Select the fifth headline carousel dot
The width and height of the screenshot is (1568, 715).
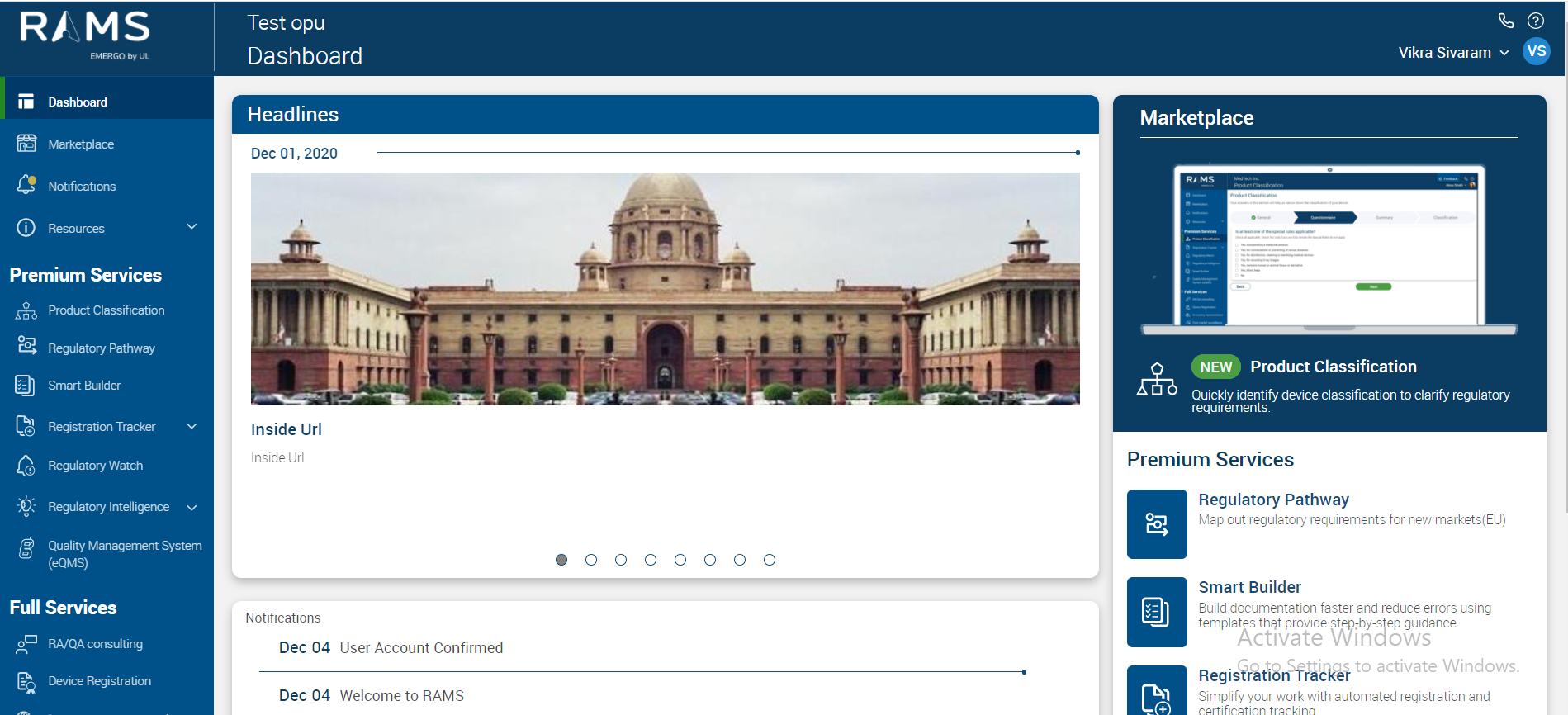point(680,560)
